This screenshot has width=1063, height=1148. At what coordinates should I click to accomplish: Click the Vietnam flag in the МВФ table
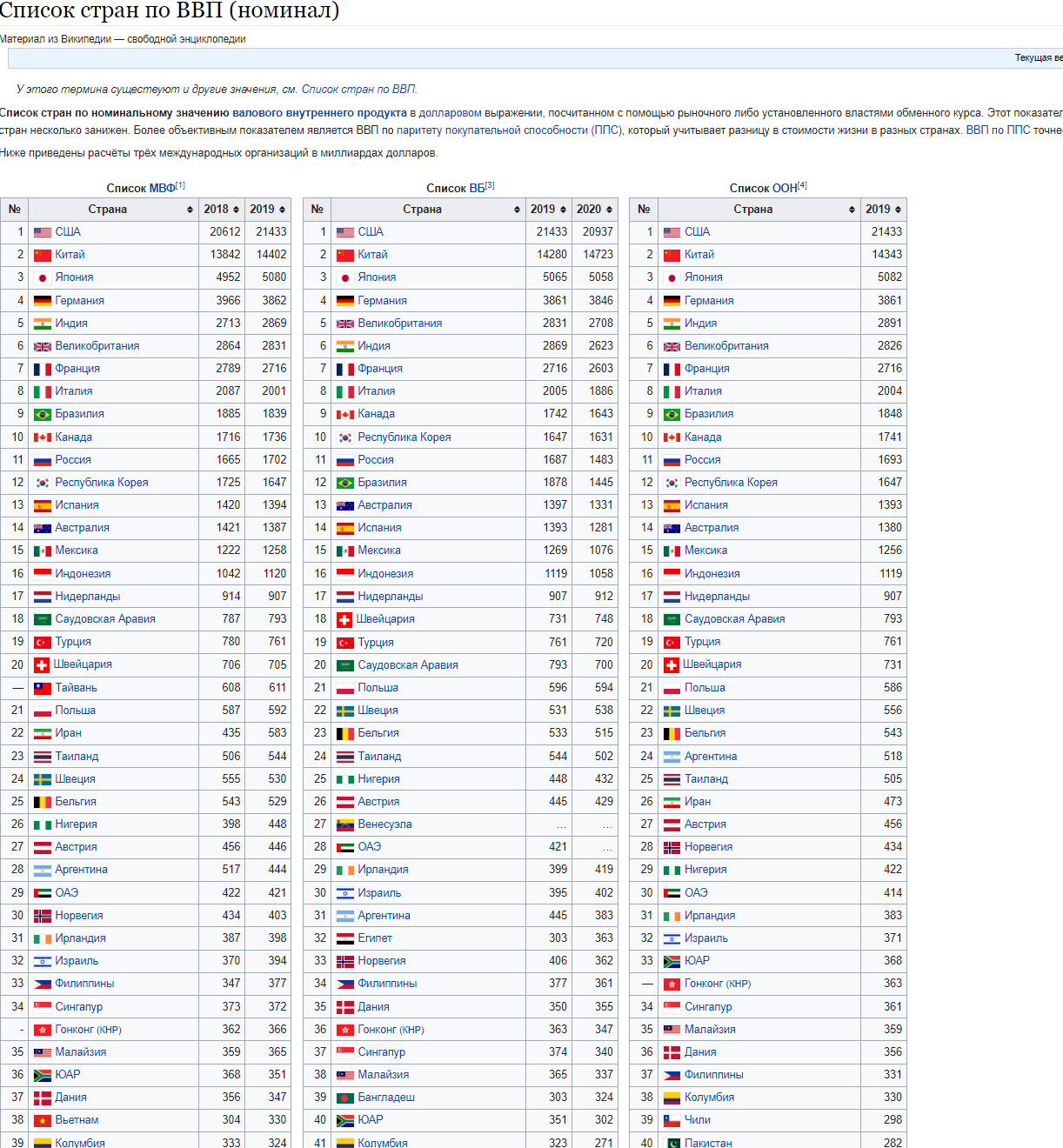click(43, 1120)
